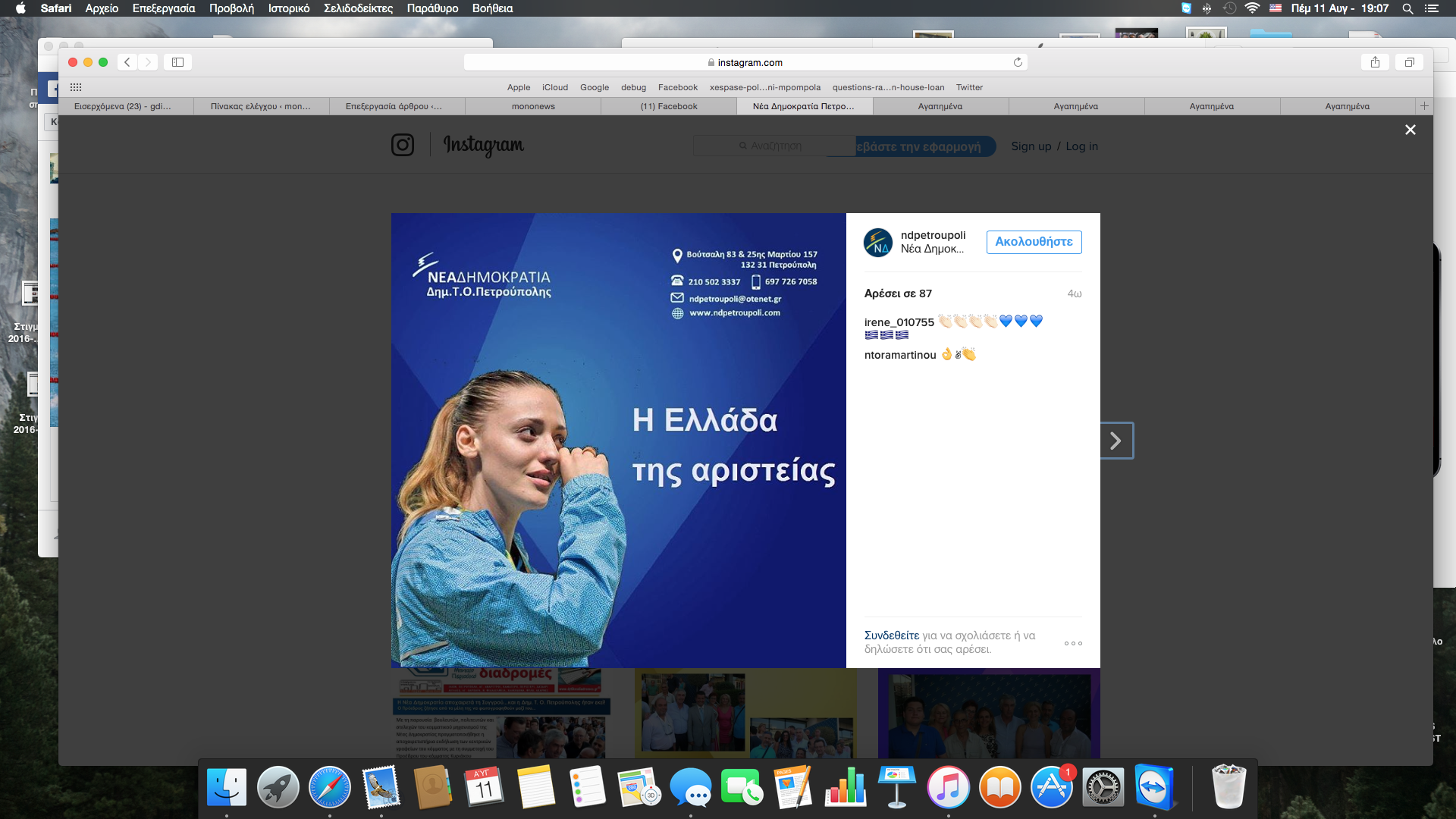Click the Συνδεθείτε login link
The height and width of the screenshot is (819, 1456).
click(x=892, y=635)
